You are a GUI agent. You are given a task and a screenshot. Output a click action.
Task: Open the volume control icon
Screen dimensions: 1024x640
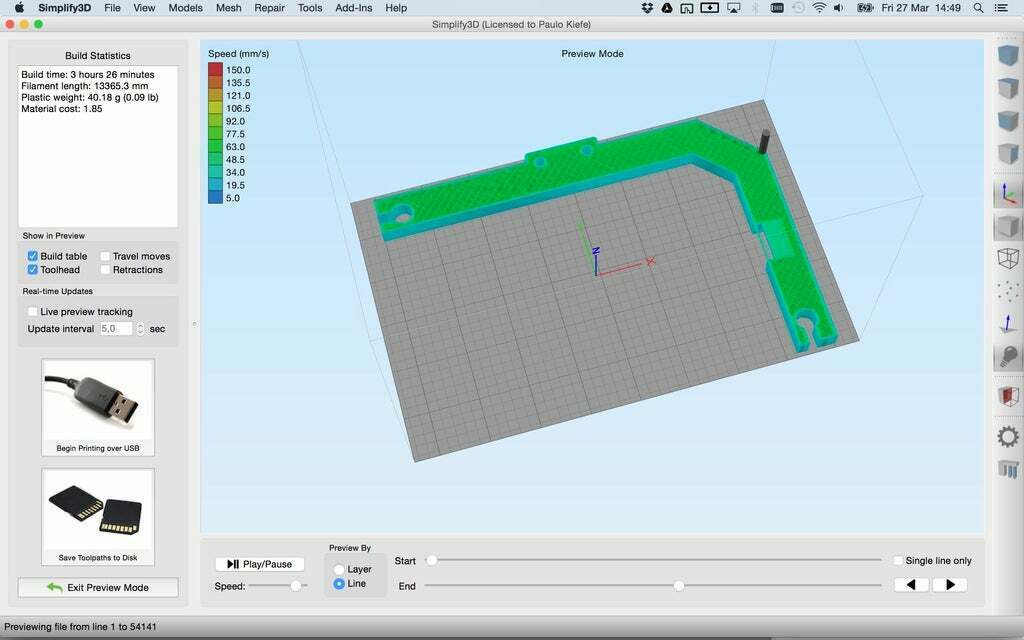tap(839, 8)
